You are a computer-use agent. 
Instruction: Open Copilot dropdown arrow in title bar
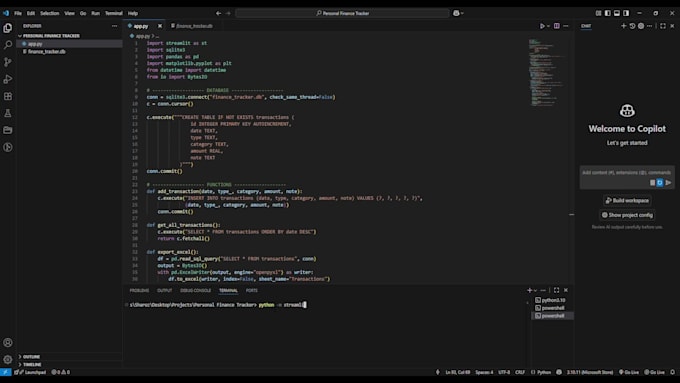pyautogui.click(x=462, y=13)
